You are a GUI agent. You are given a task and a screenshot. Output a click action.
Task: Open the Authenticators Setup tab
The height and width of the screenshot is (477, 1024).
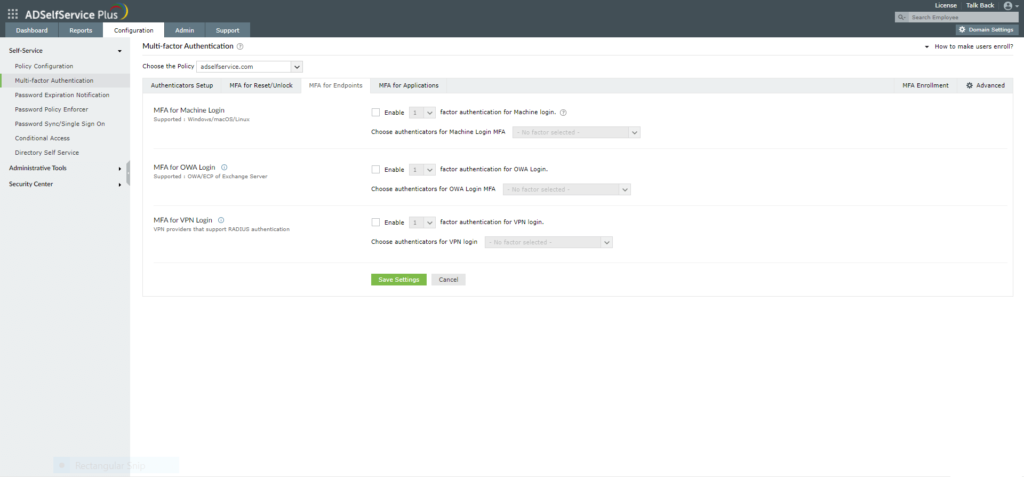click(182, 86)
